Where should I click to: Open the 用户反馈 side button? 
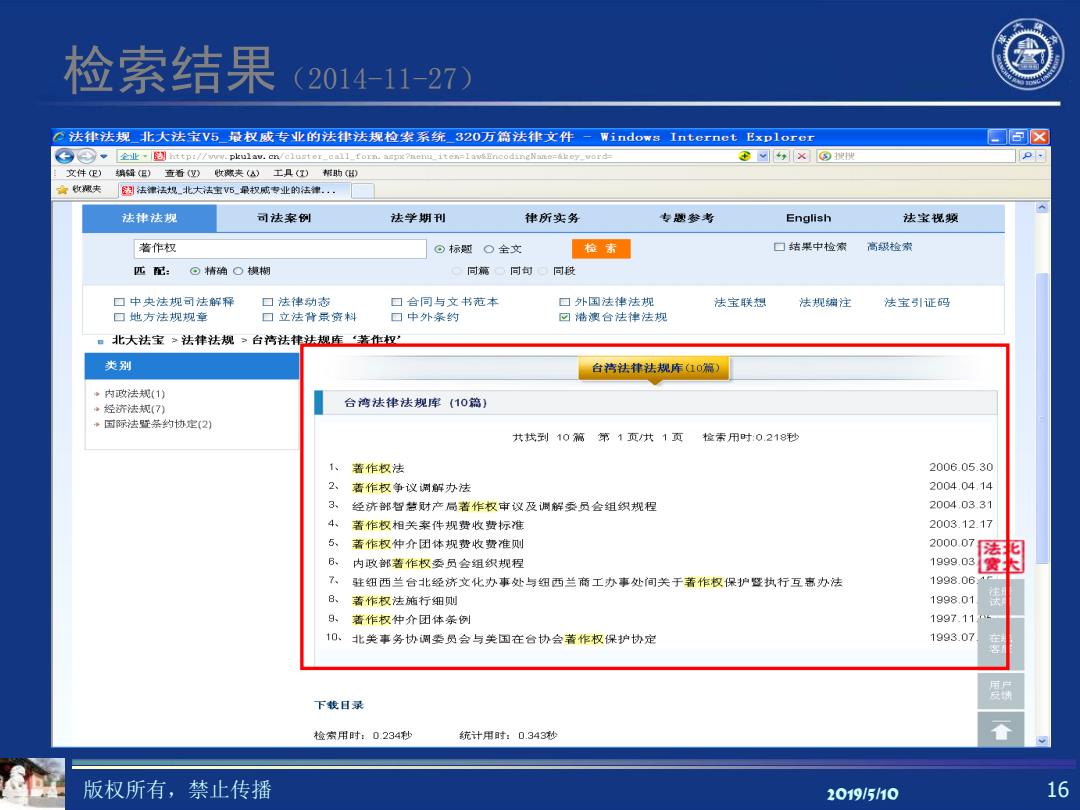coord(1001,691)
